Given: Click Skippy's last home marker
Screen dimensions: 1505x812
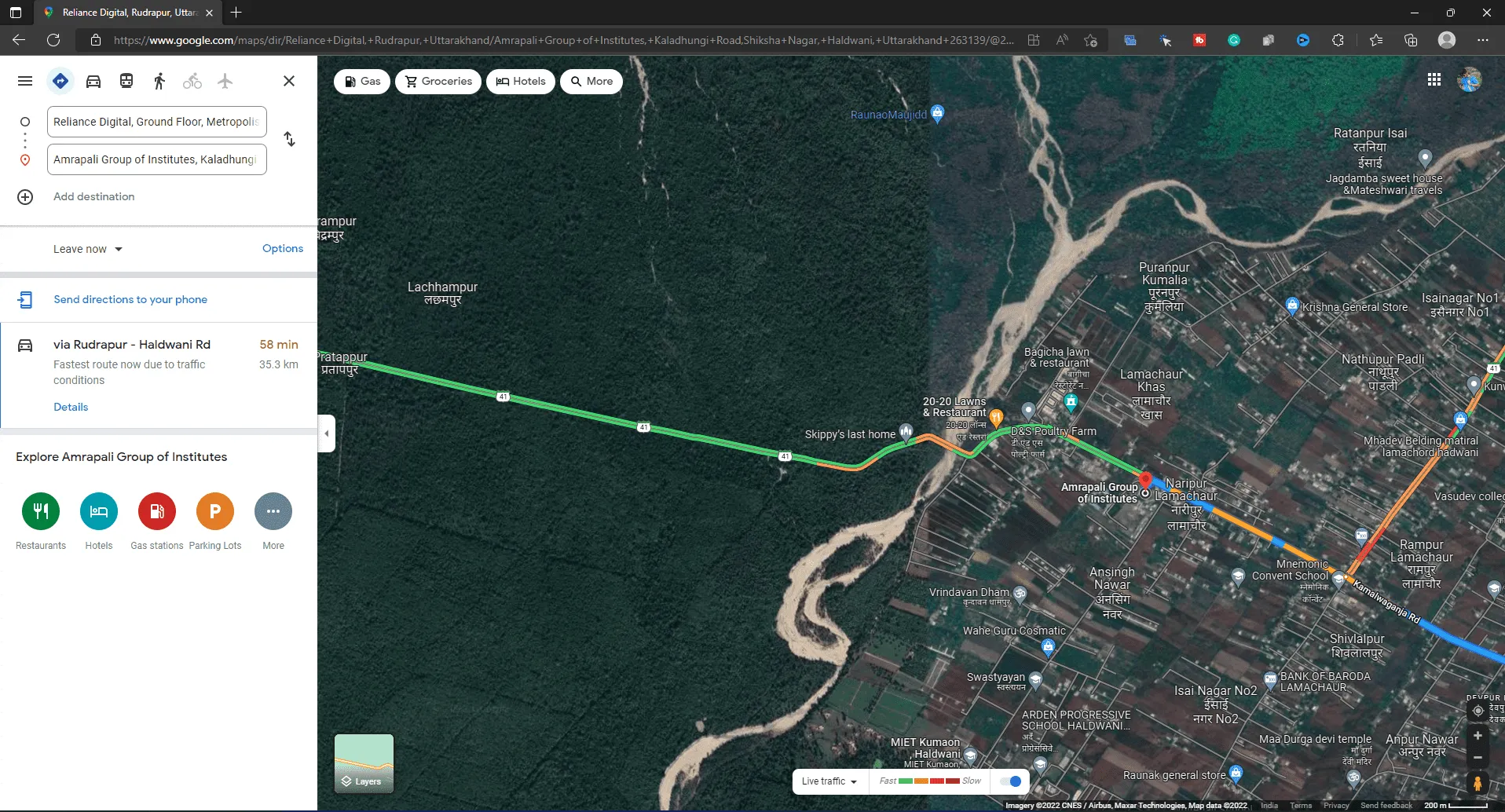Looking at the screenshot, I should (x=906, y=431).
